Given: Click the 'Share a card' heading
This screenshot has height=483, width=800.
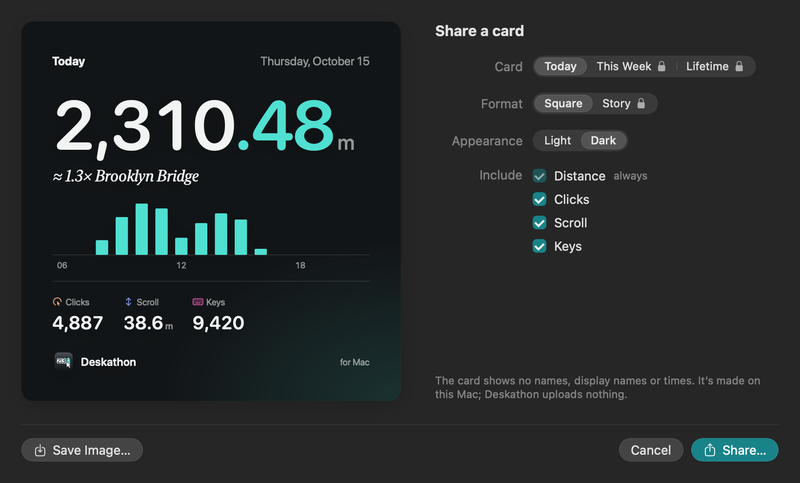Looking at the screenshot, I should (x=479, y=31).
